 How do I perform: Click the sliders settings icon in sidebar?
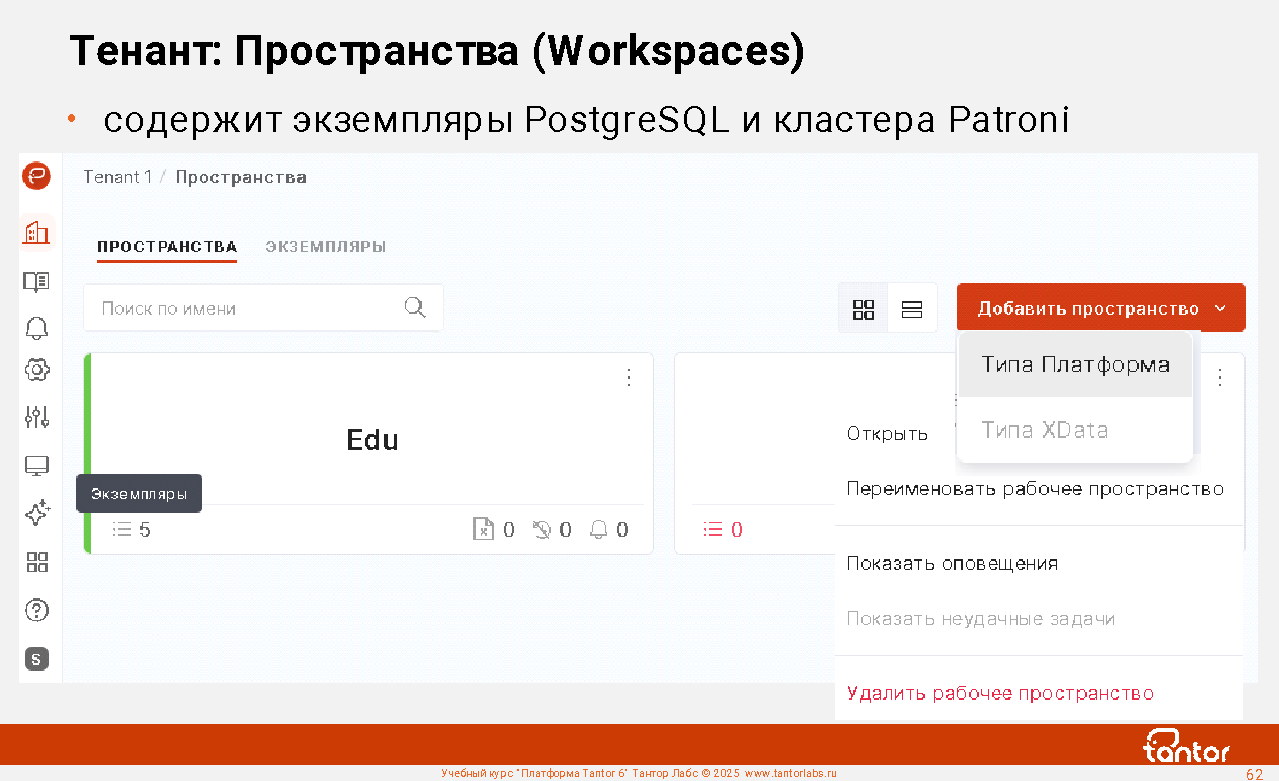tap(37, 416)
